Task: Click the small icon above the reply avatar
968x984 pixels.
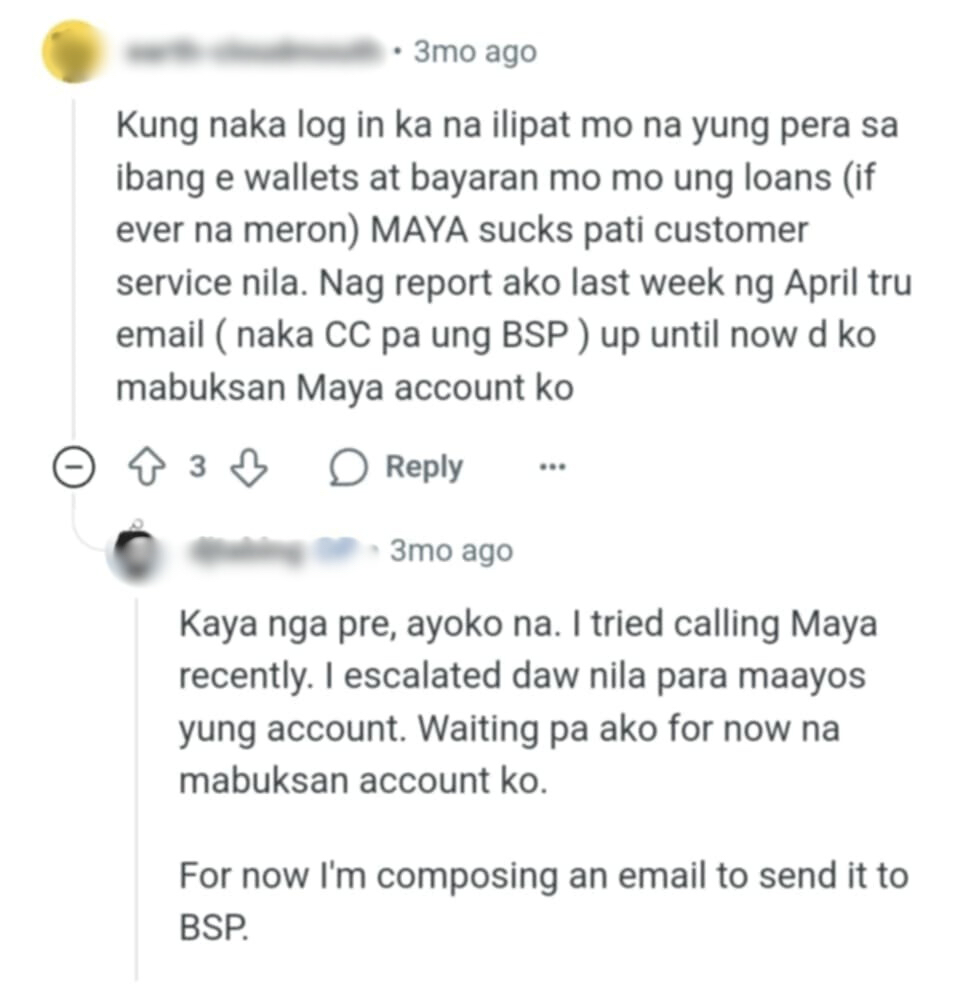Action: click(137, 523)
